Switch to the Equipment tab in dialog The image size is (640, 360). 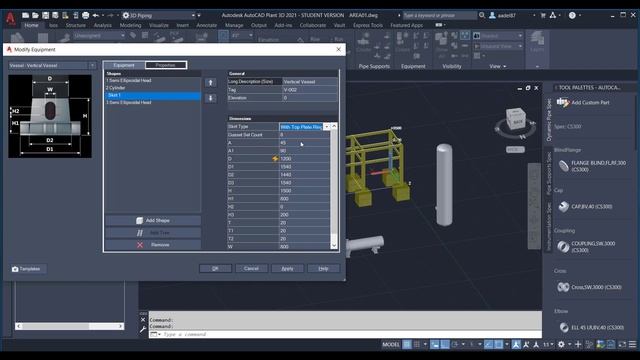coord(124,65)
